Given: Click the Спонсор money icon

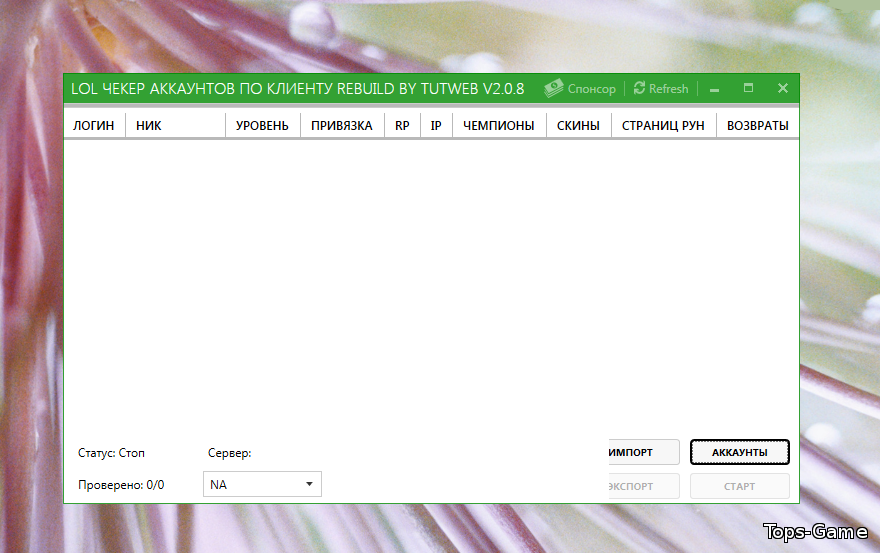Looking at the screenshot, I should pos(553,89).
